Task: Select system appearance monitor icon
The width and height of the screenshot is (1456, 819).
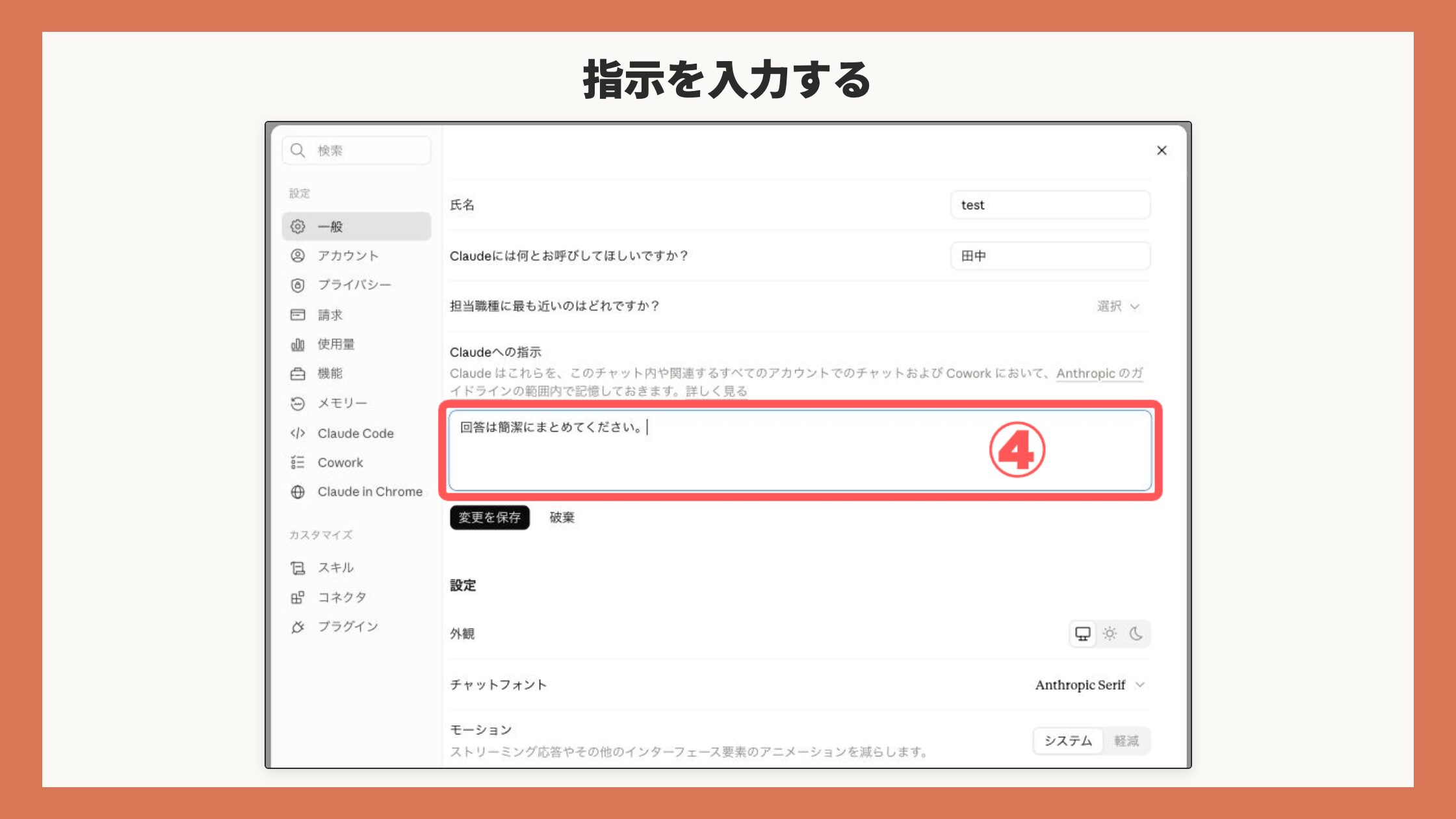Action: (1083, 634)
